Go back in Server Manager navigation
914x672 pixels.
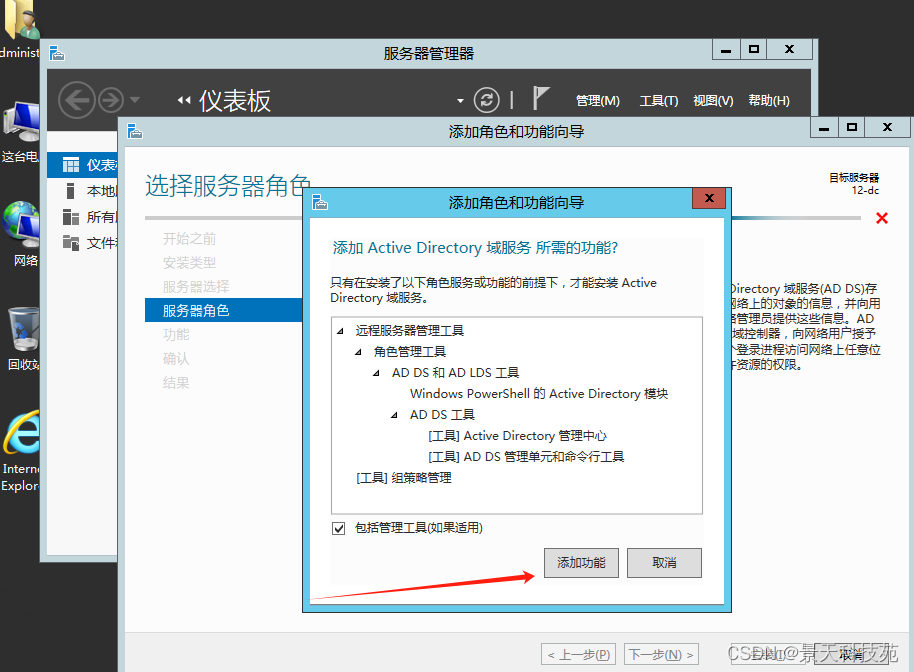(x=77, y=100)
